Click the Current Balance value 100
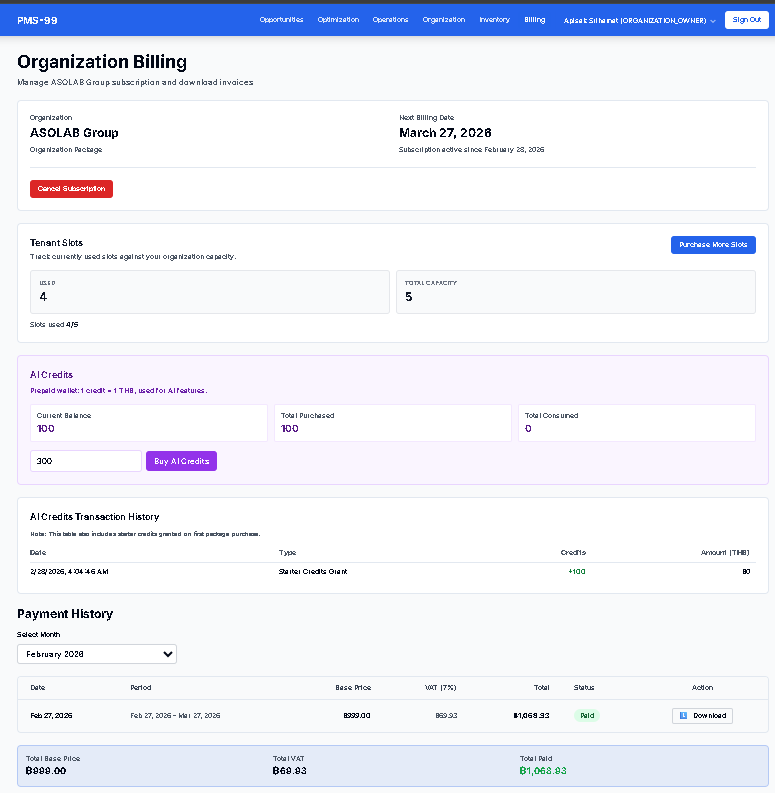Viewport: 775px width, 793px height. (46, 429)
